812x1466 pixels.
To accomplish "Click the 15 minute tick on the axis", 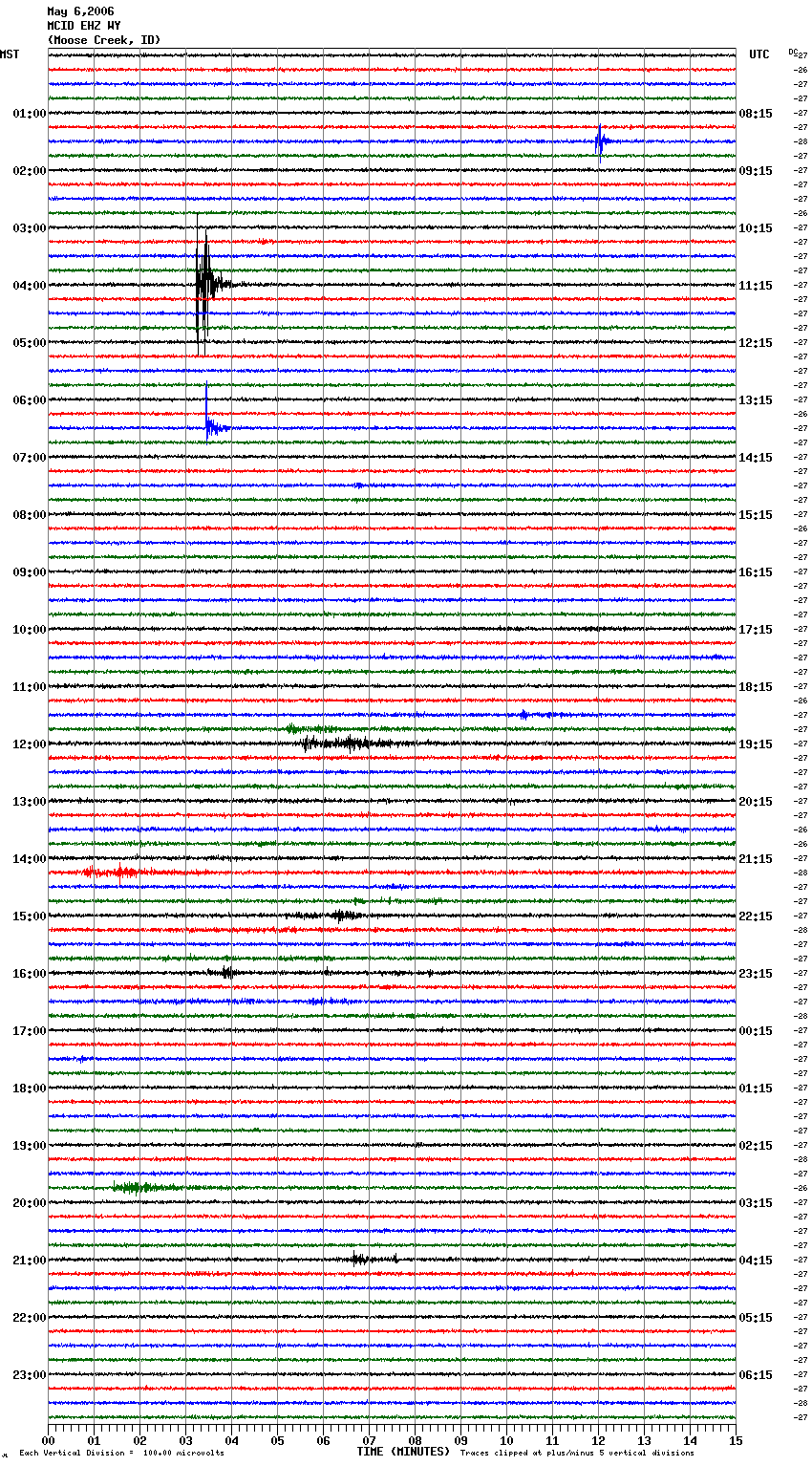I will (736, 1440).
